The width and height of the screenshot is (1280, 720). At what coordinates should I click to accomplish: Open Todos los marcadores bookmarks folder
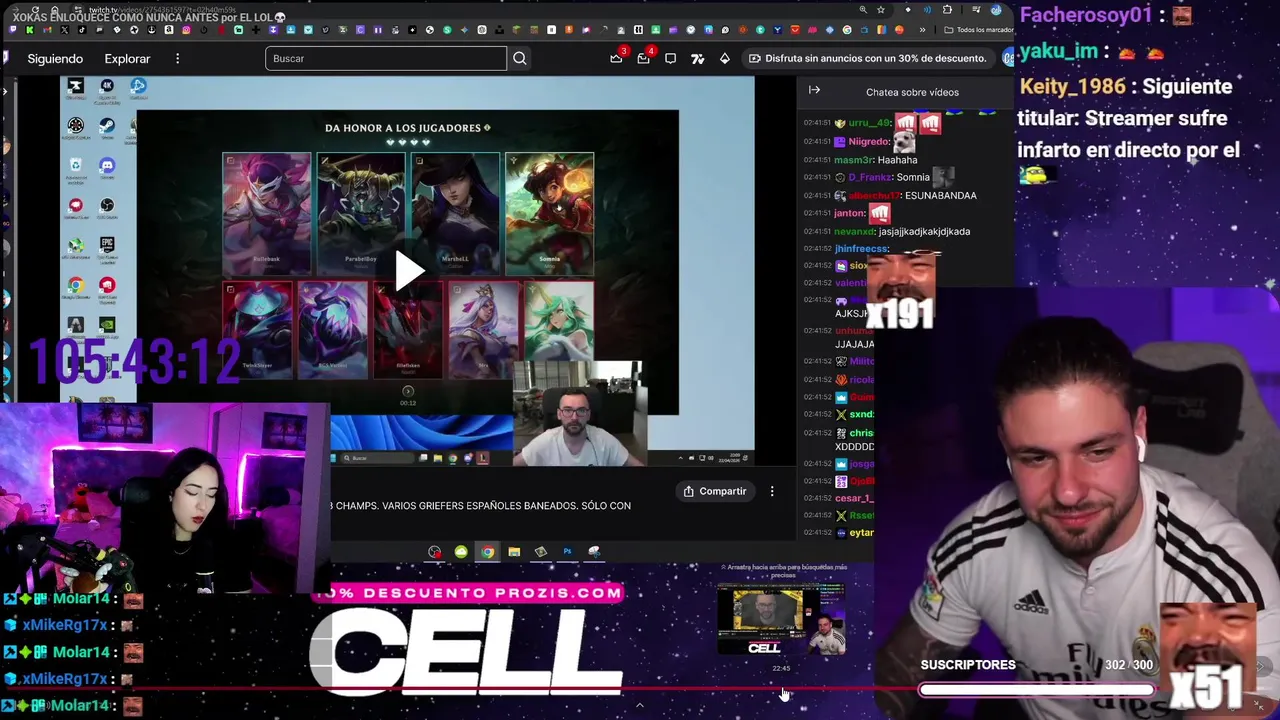978,30
